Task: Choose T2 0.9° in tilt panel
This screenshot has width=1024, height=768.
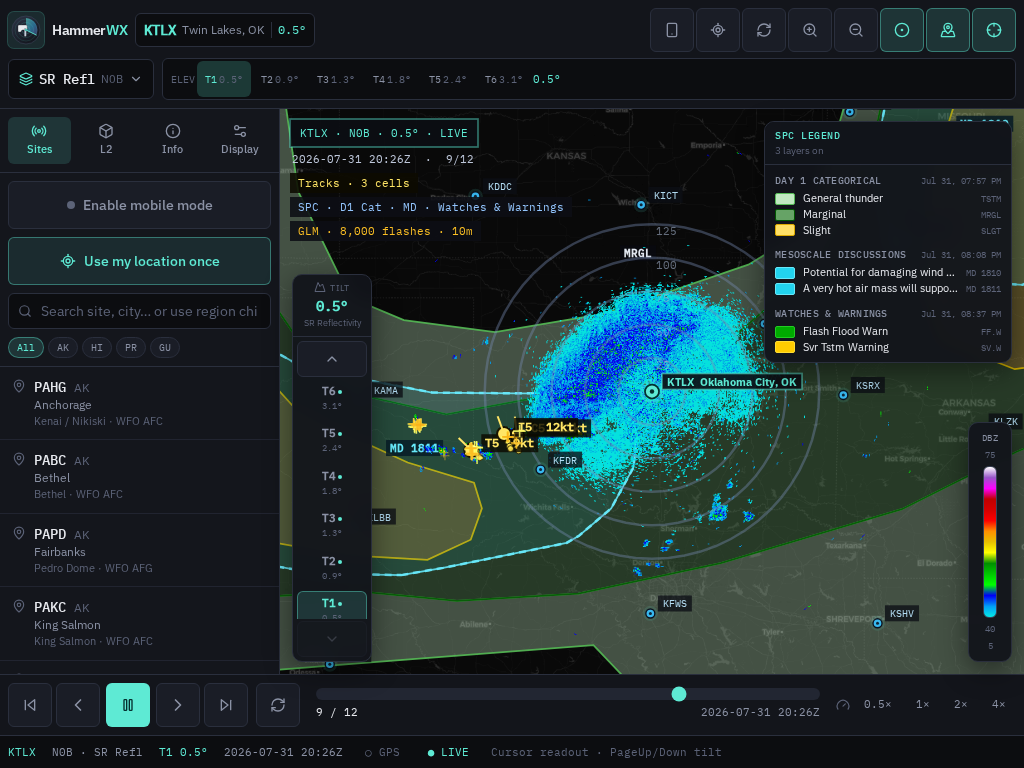Action: coord(332,567)
